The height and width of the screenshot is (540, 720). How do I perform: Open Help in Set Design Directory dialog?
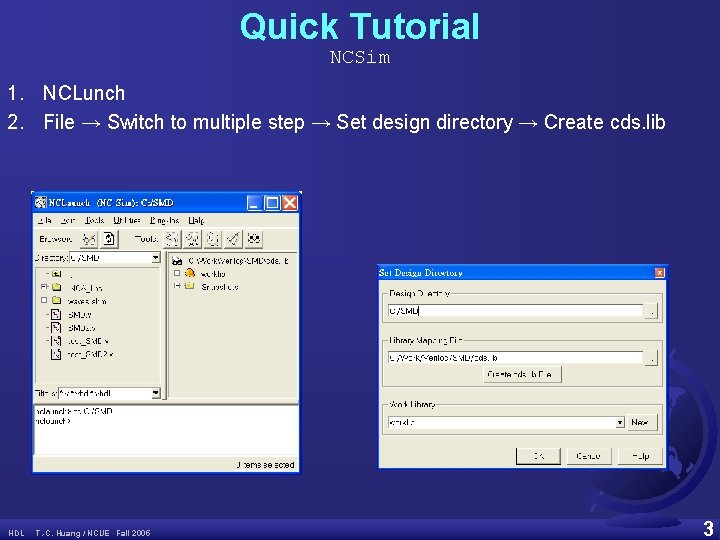[x=640, y=456]
